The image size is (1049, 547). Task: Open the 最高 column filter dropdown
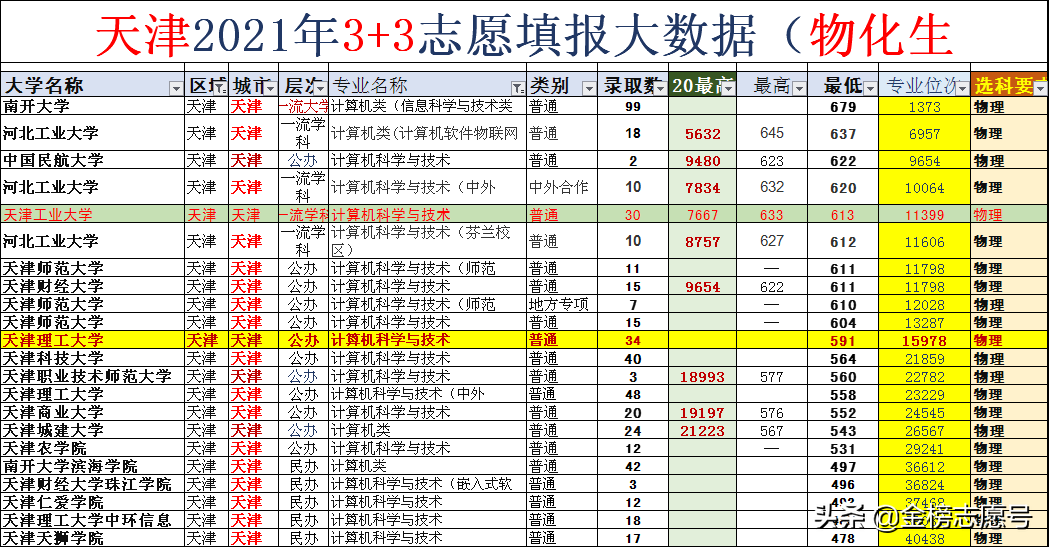799,88
